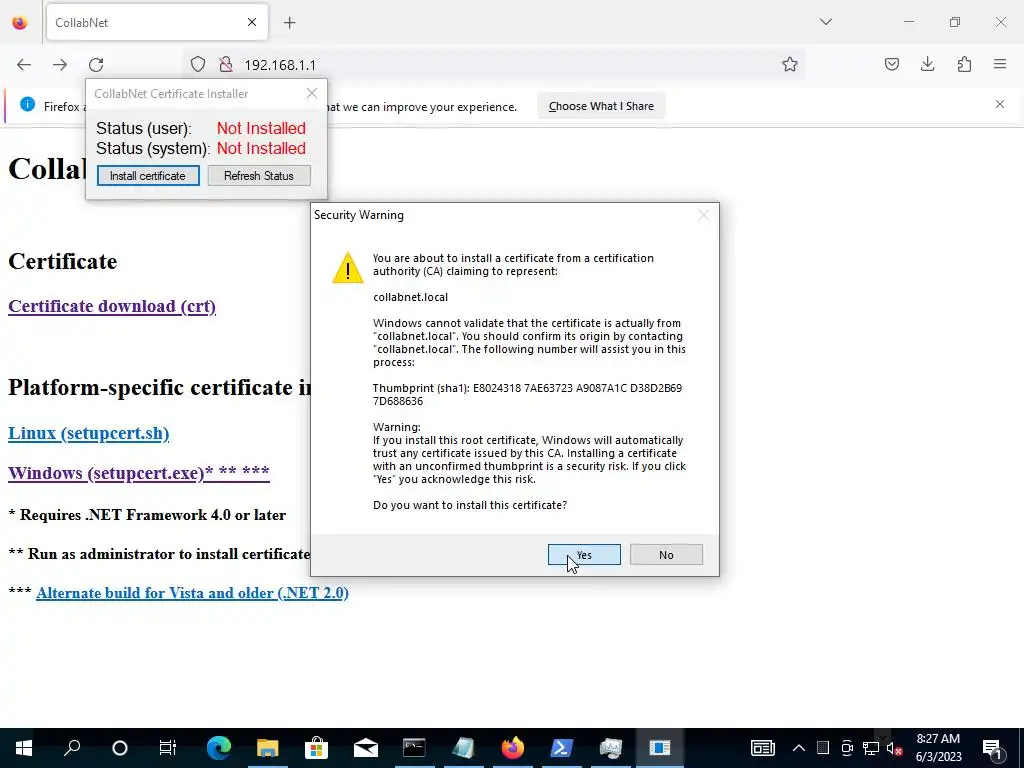Click the insecure connection padlock icon
1024x768 pixels.
pyautogui.click(x=226, y=64)
